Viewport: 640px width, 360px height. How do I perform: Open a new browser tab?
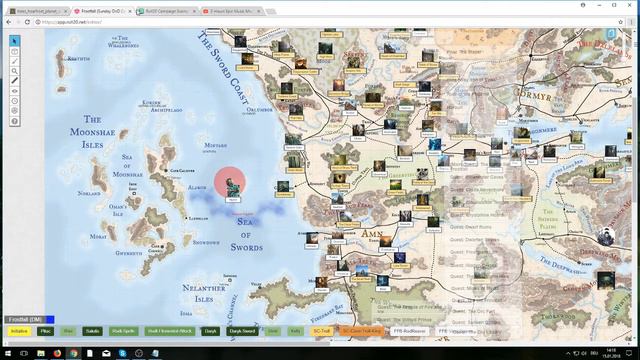pos(271,11)
